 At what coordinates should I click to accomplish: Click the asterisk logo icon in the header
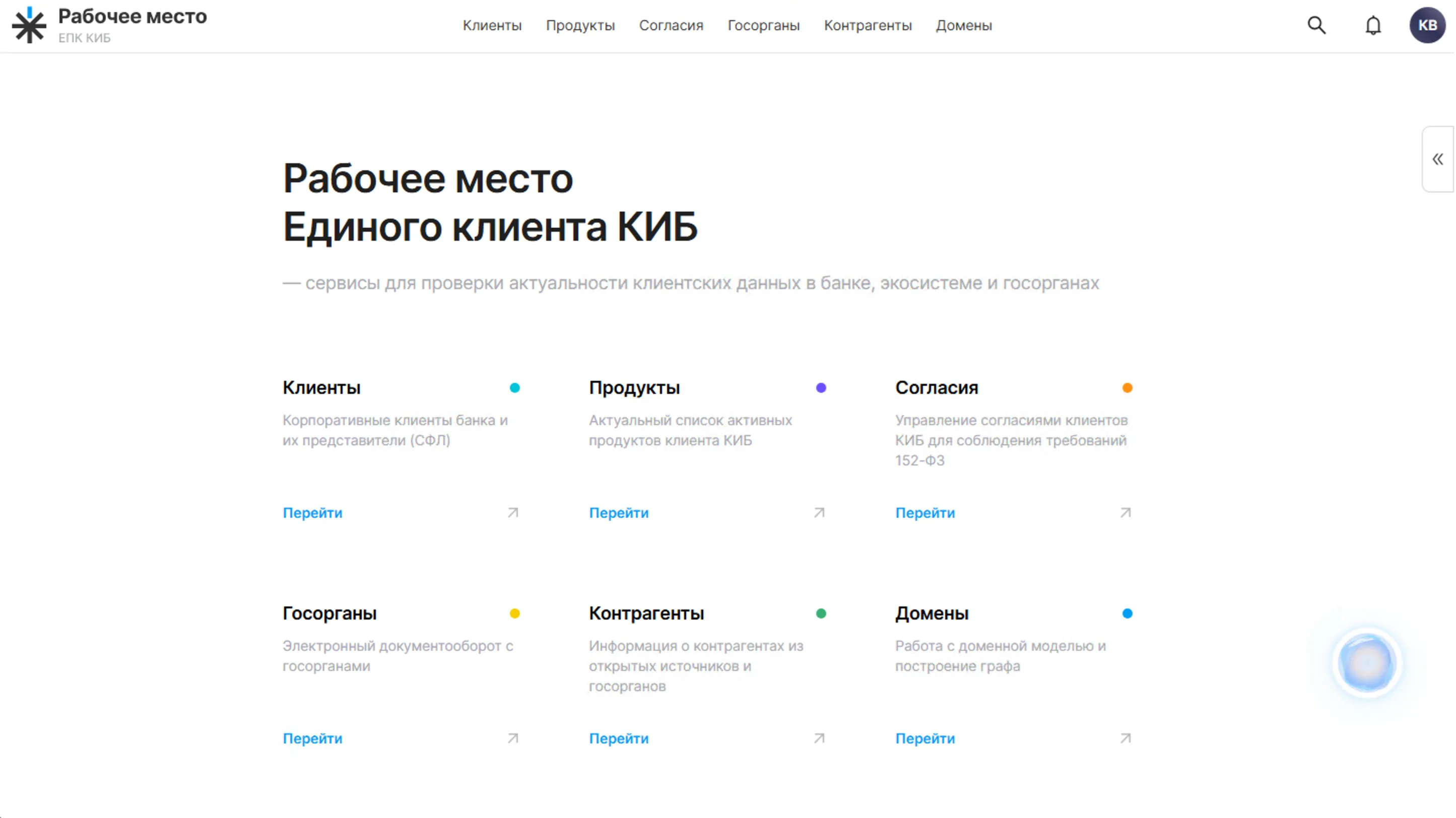click(x=29, y=25)
